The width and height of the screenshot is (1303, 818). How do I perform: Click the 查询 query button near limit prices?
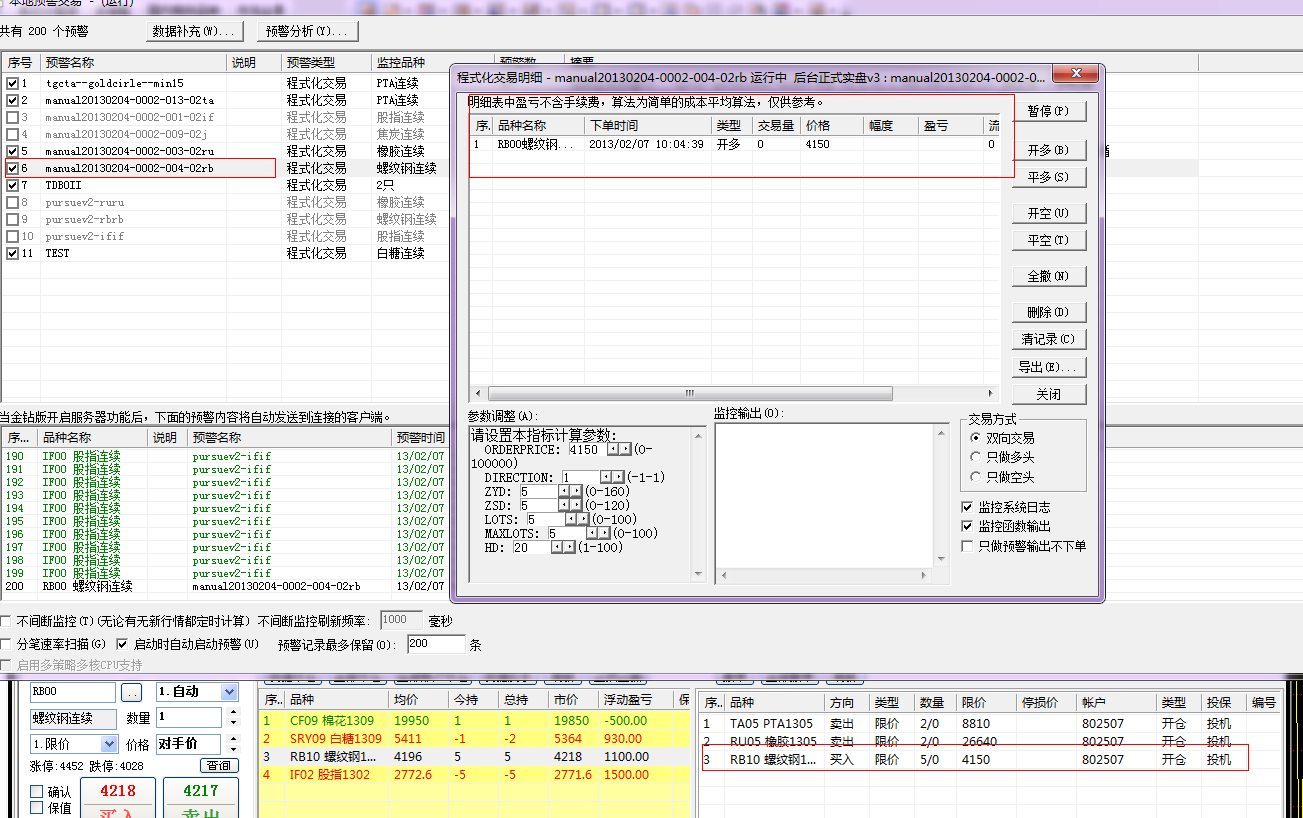[219, 766]
